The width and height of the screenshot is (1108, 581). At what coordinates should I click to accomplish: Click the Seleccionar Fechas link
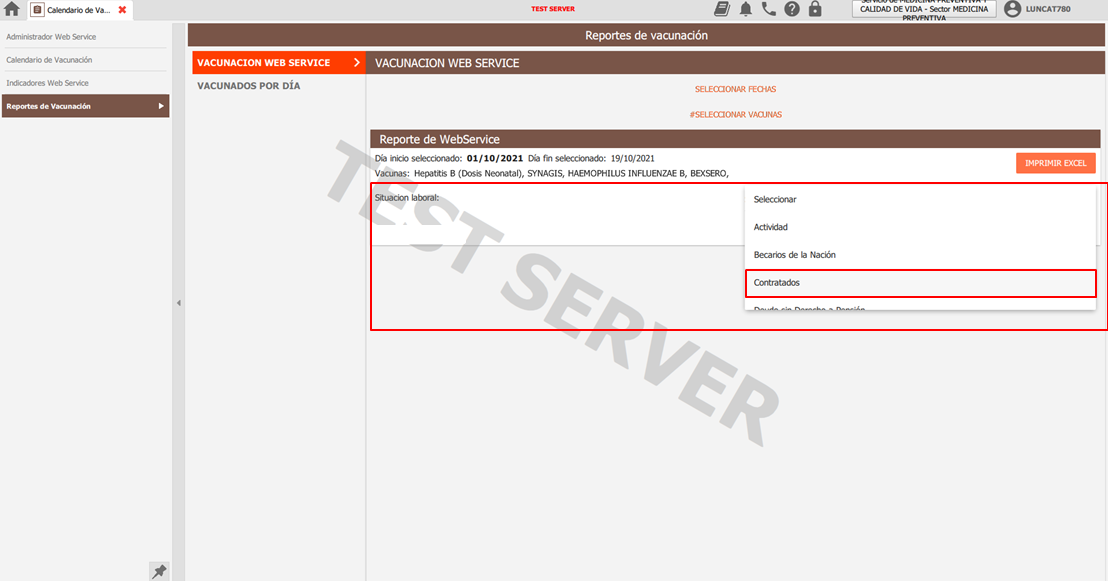click(x=735, y=89)
